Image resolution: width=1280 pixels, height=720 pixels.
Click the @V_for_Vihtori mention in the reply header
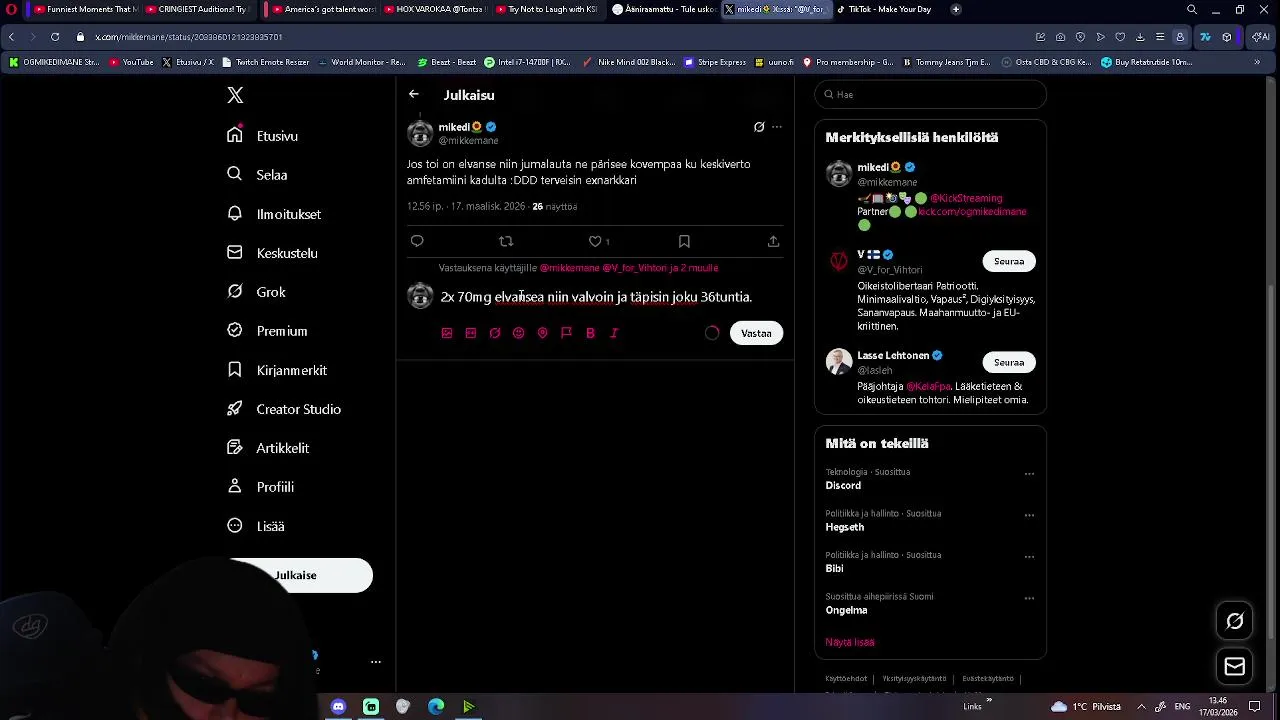coord(634,268)
